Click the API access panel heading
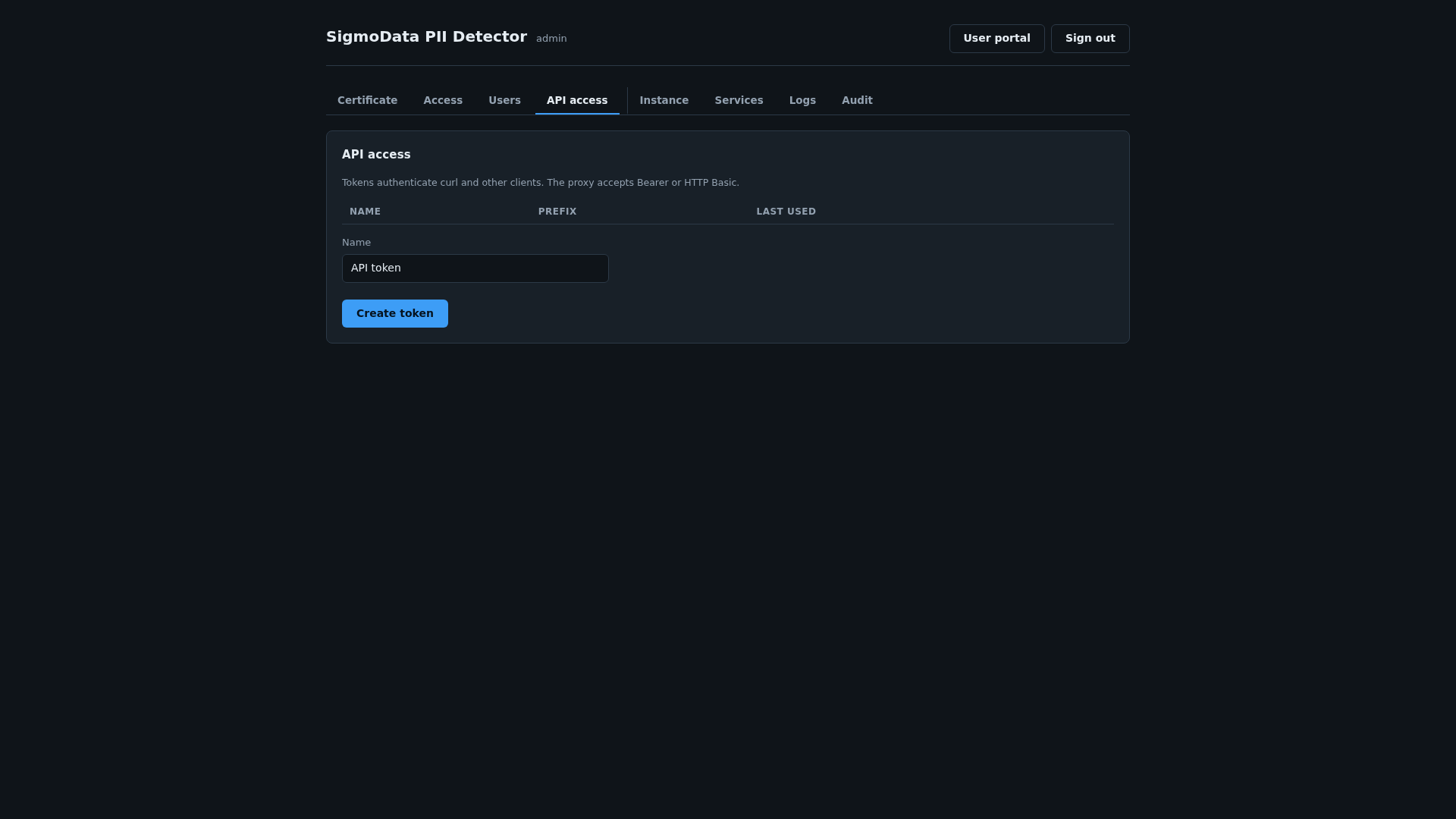The height and width of the screenshot is (819, 1456). click(x=376, y=155)
